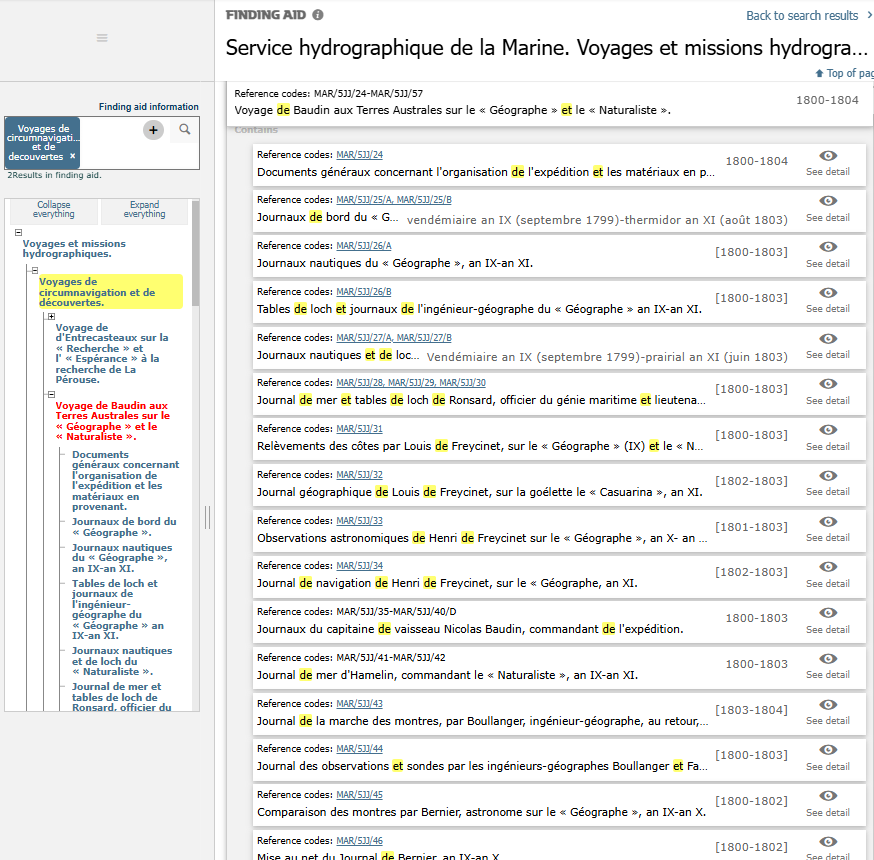Image resolution: width=874 pixels, height=860 pixels.
Task: Select the Journaux de bord du Géographe tree item
Action: click(x=123, y=526)
